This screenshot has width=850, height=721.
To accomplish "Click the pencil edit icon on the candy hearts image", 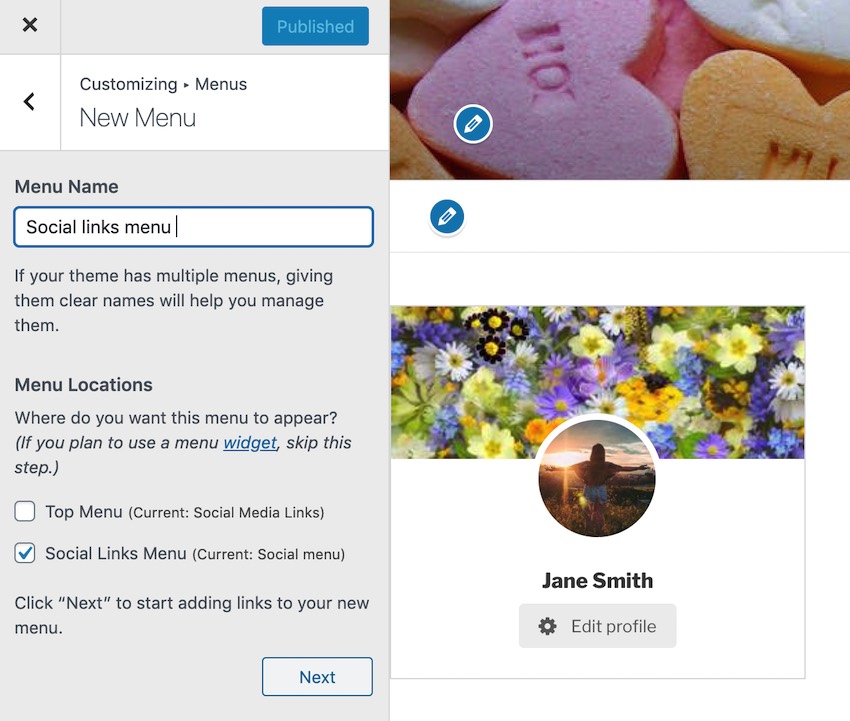I will (472, 124).
